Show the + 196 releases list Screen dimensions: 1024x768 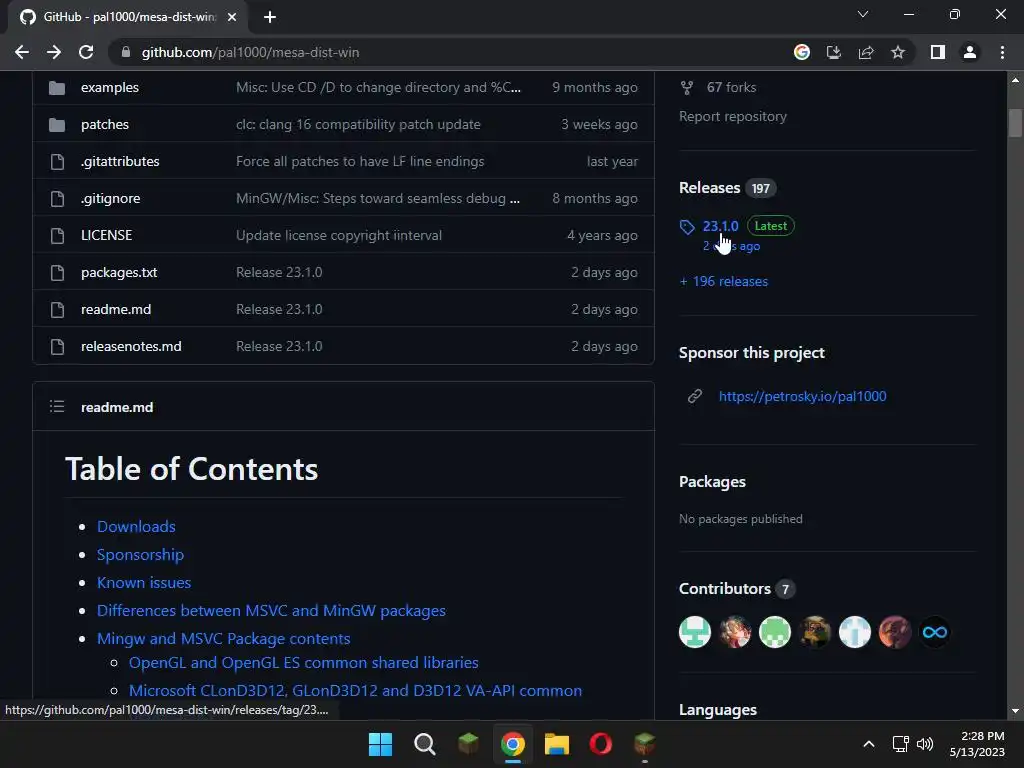(724, 281)
